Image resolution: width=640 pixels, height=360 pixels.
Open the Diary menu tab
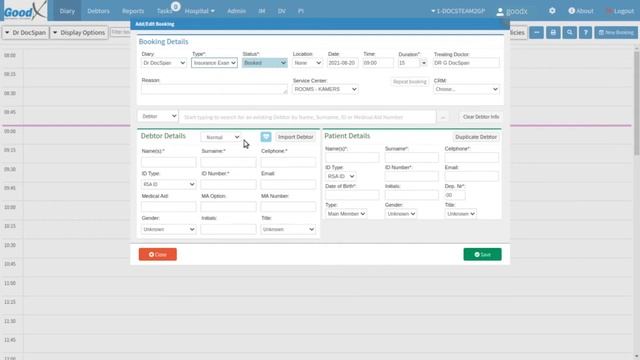click(x=67, y=11)
